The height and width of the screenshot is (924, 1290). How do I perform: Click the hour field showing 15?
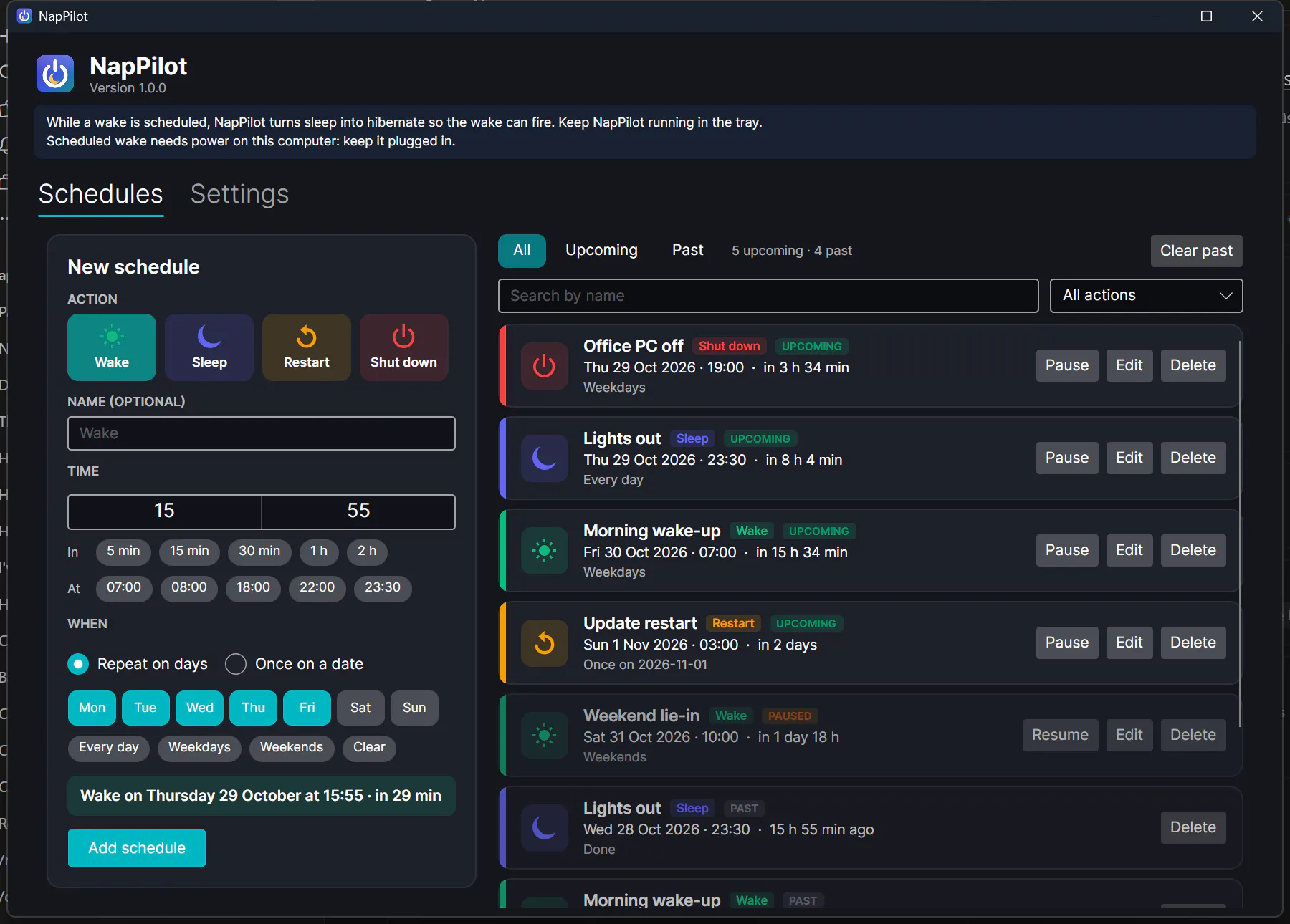point(164,511)
